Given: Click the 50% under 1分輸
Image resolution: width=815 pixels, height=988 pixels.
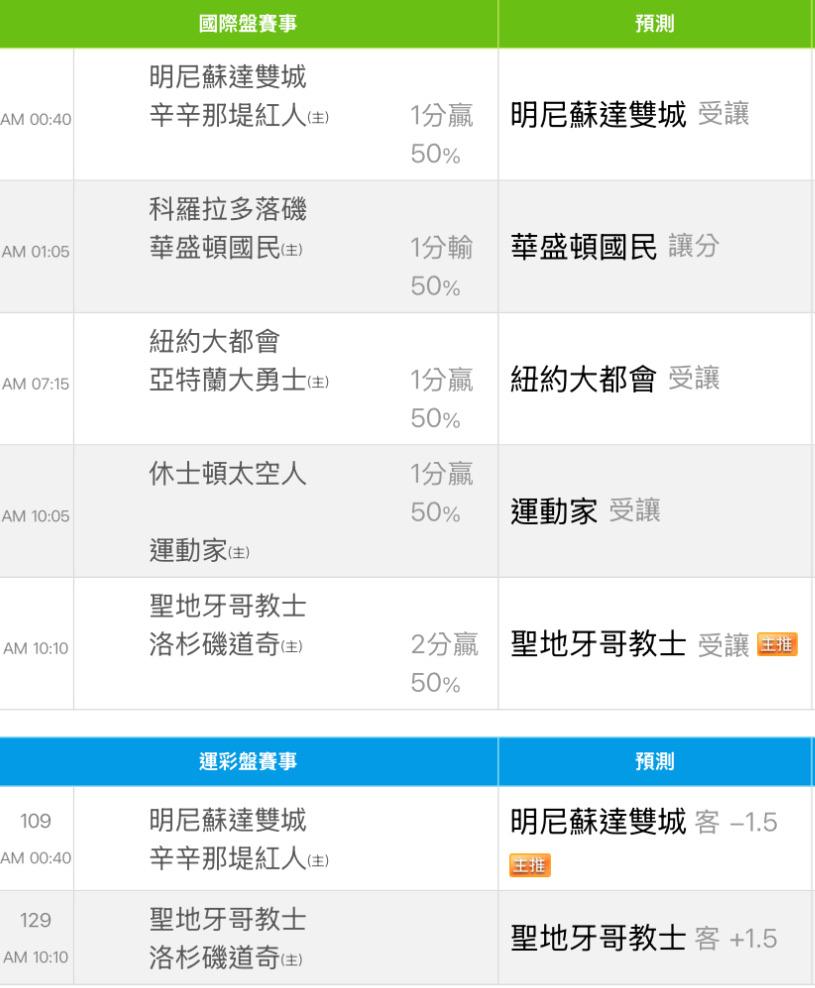Looking at the screenshot, I should [x=436, y=287].
